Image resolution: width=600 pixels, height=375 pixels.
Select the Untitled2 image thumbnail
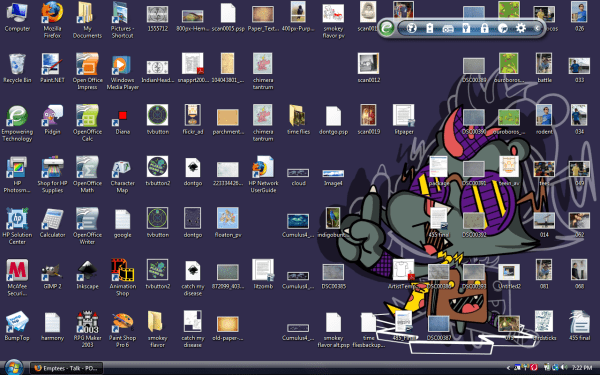[509, 276]
